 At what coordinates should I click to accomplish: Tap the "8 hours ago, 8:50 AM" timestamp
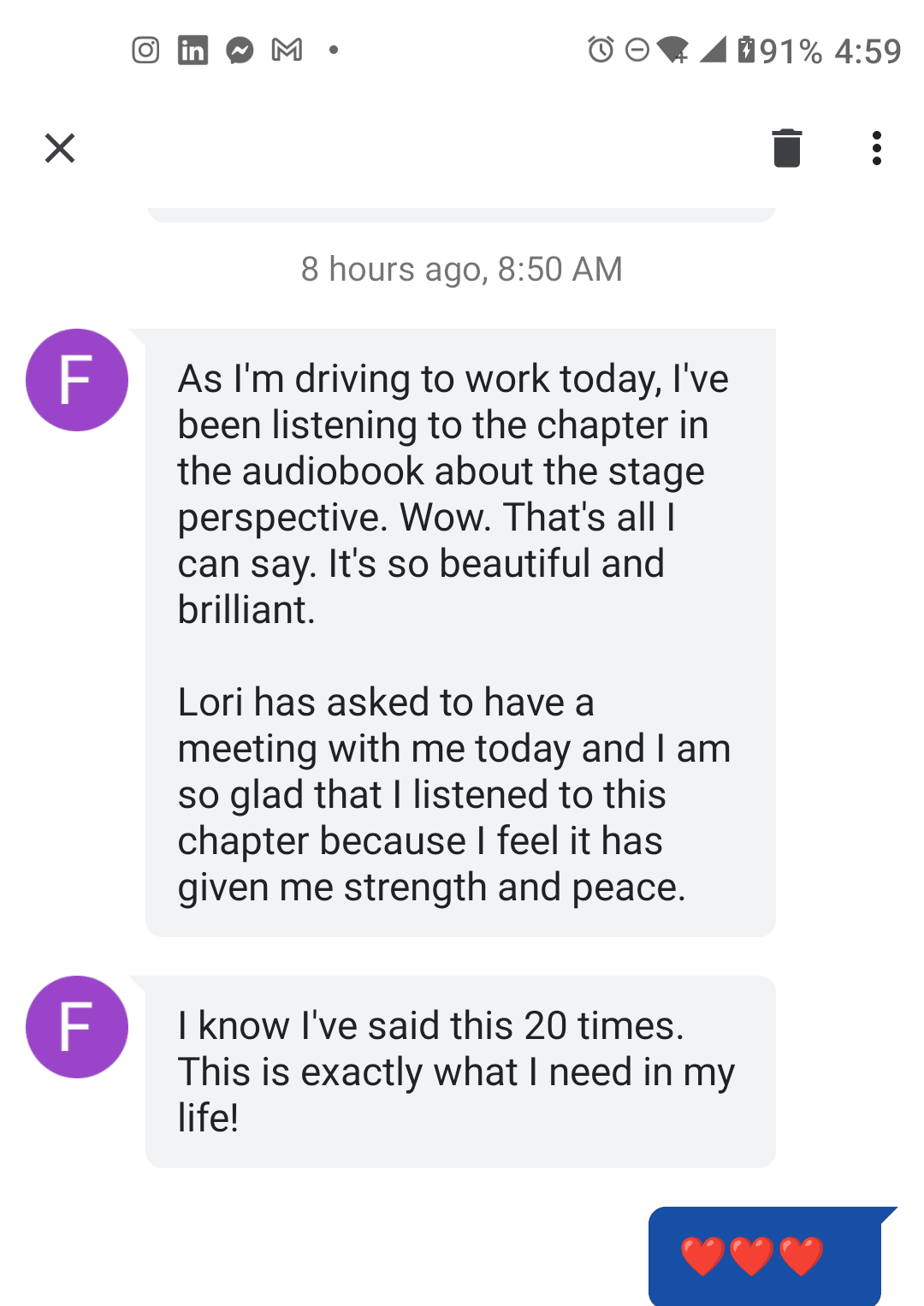tap(461, 270)
